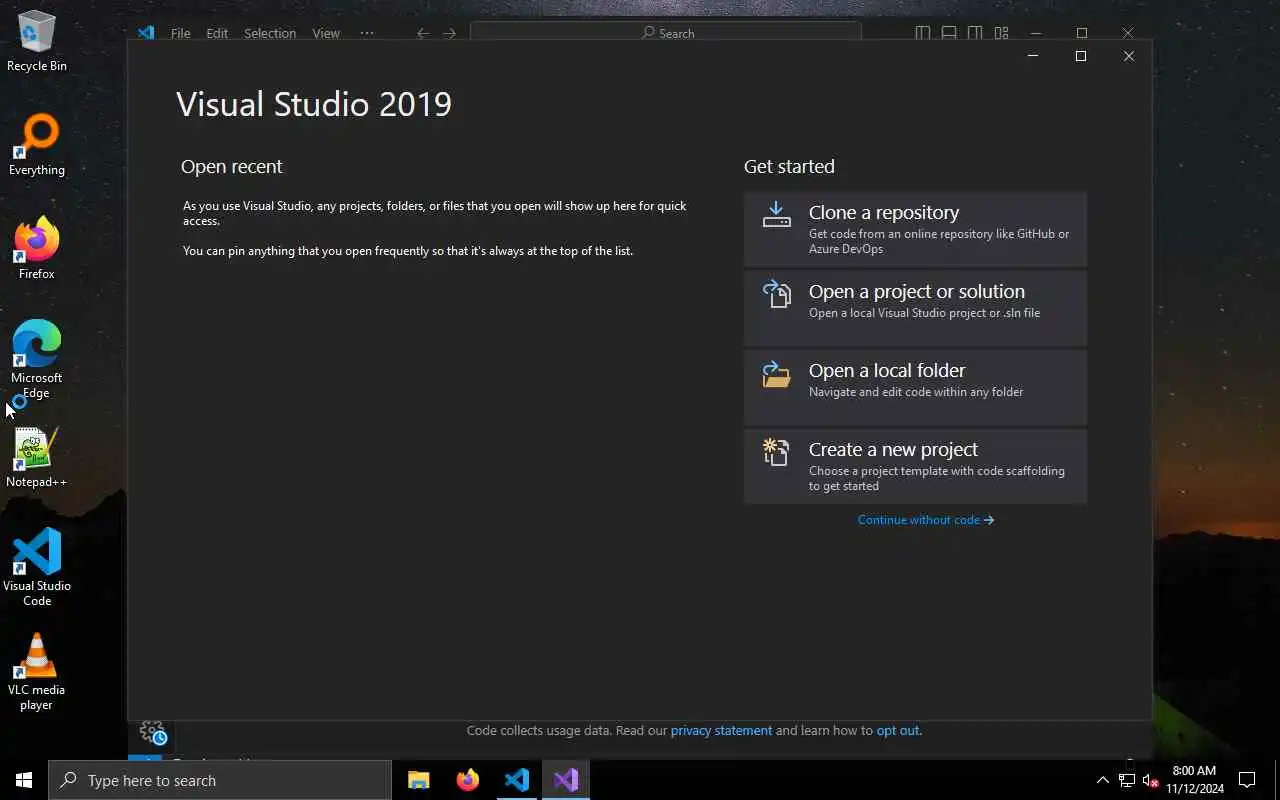Click the VS Code Search command box
Viewport: 1280px width, 800px height.
pyautogui.click(x=666, y=32)
